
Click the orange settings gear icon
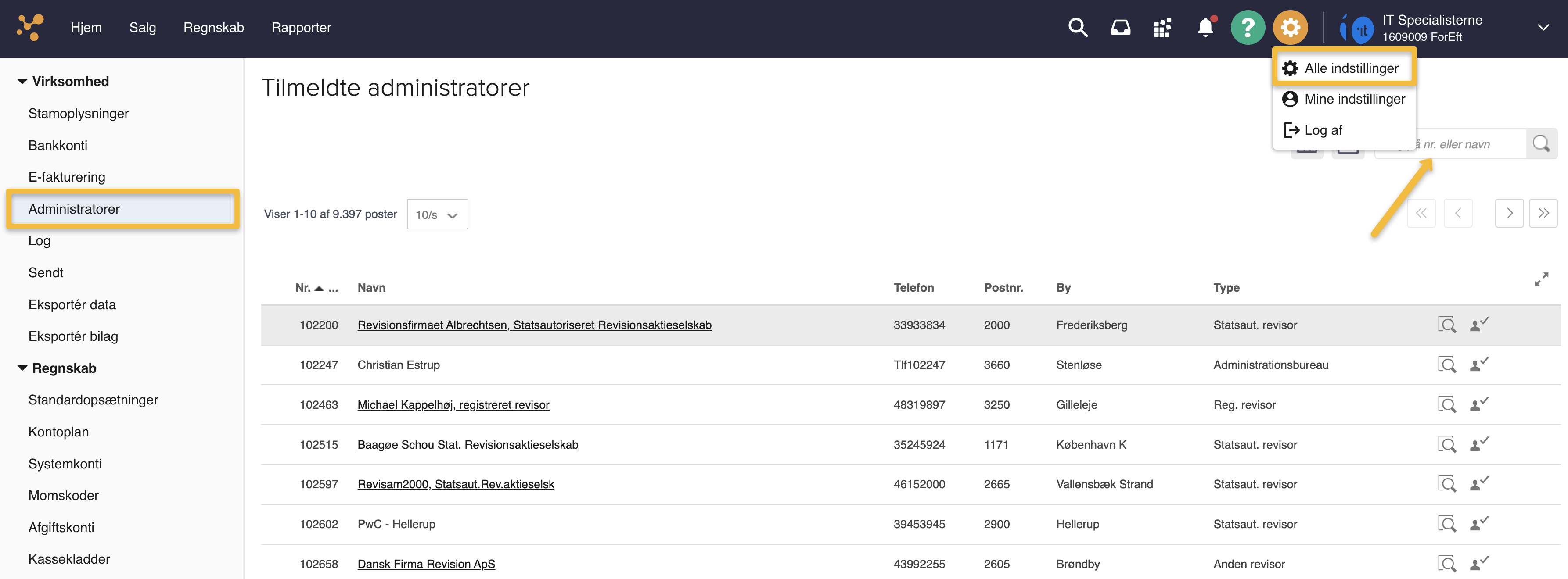click(x=1290, y=27)
